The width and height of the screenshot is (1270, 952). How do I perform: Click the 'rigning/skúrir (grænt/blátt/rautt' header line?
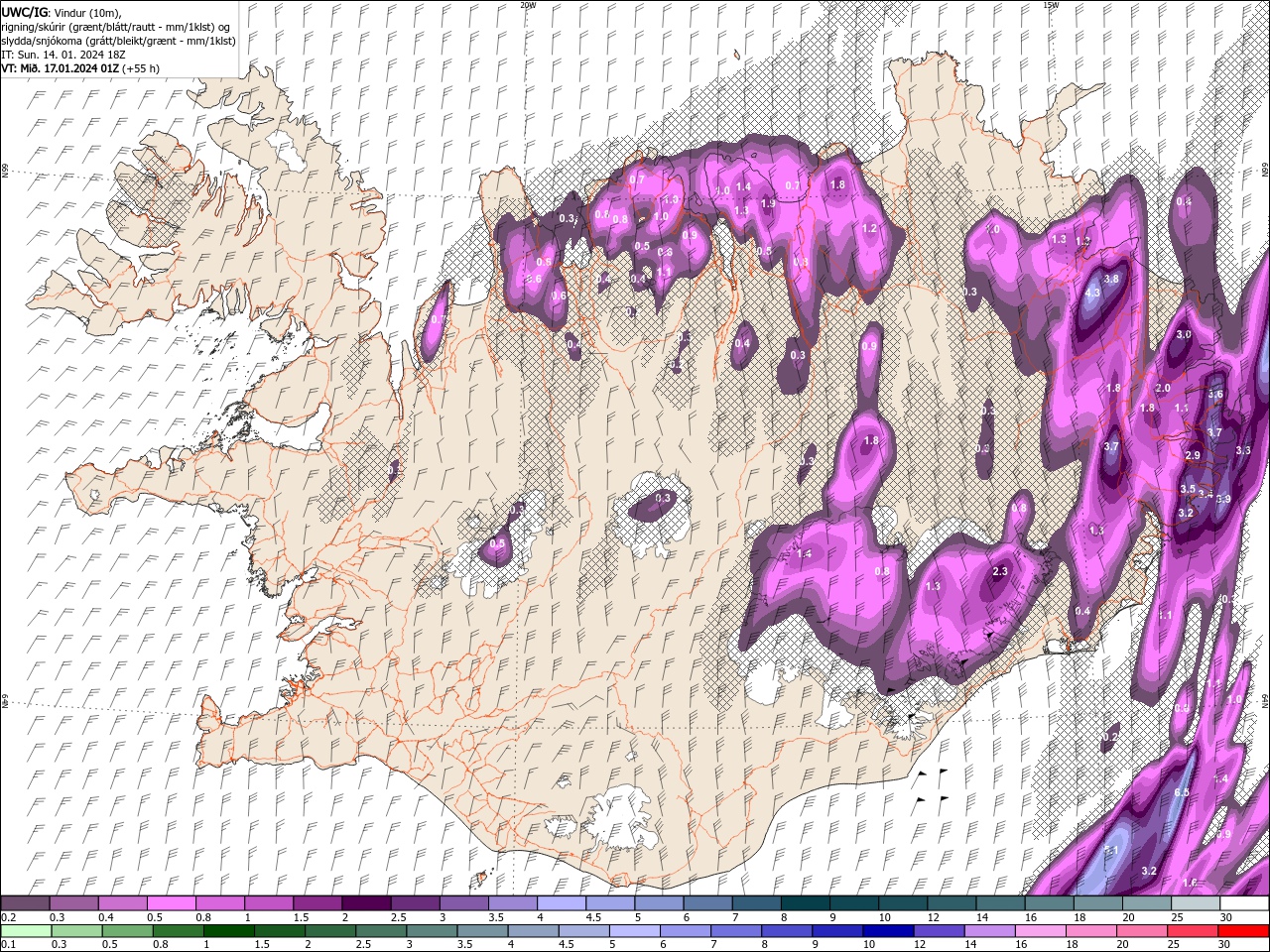tap(117, 26)
